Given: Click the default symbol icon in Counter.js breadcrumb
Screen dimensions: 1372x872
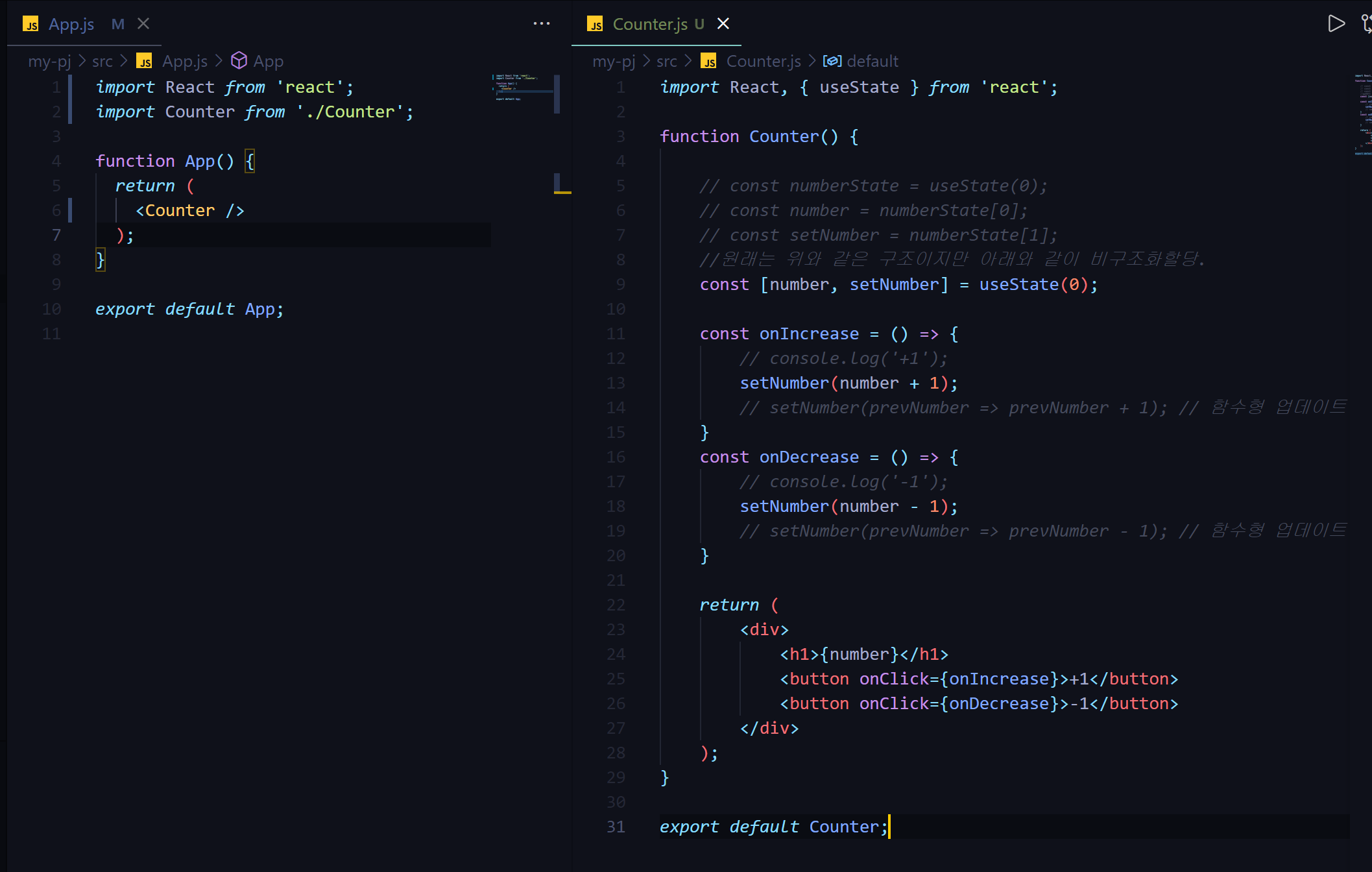Looking at the screenshot, I should click(x=832, y=62).
